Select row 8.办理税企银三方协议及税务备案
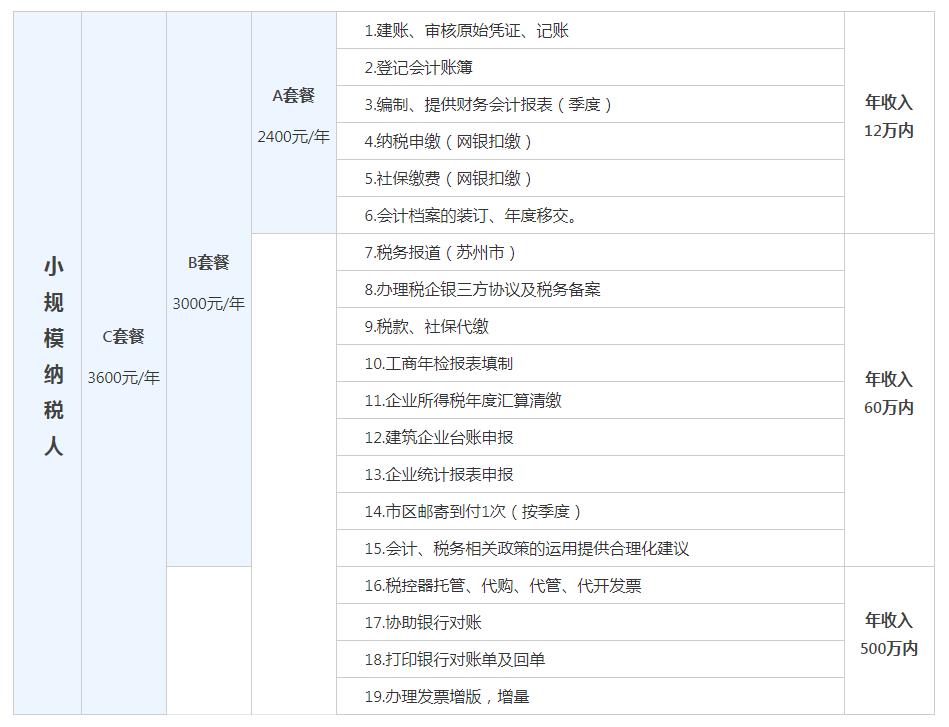Screen dimensions: 949x727 coord(590,289)
